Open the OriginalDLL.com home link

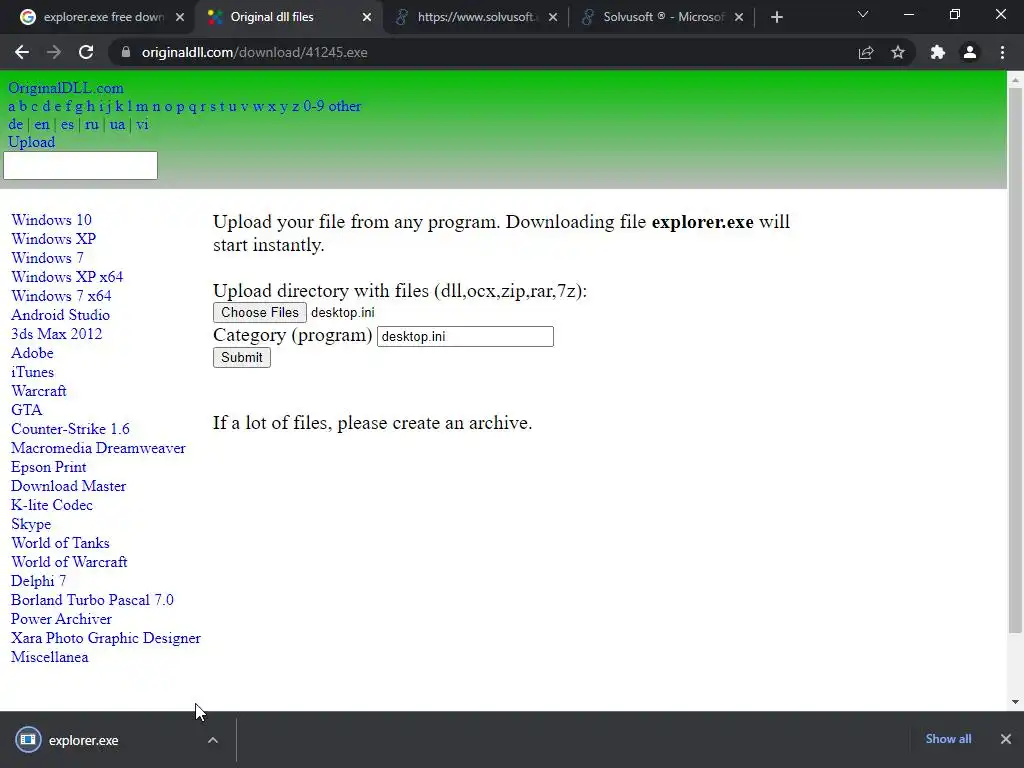(65, 88)
